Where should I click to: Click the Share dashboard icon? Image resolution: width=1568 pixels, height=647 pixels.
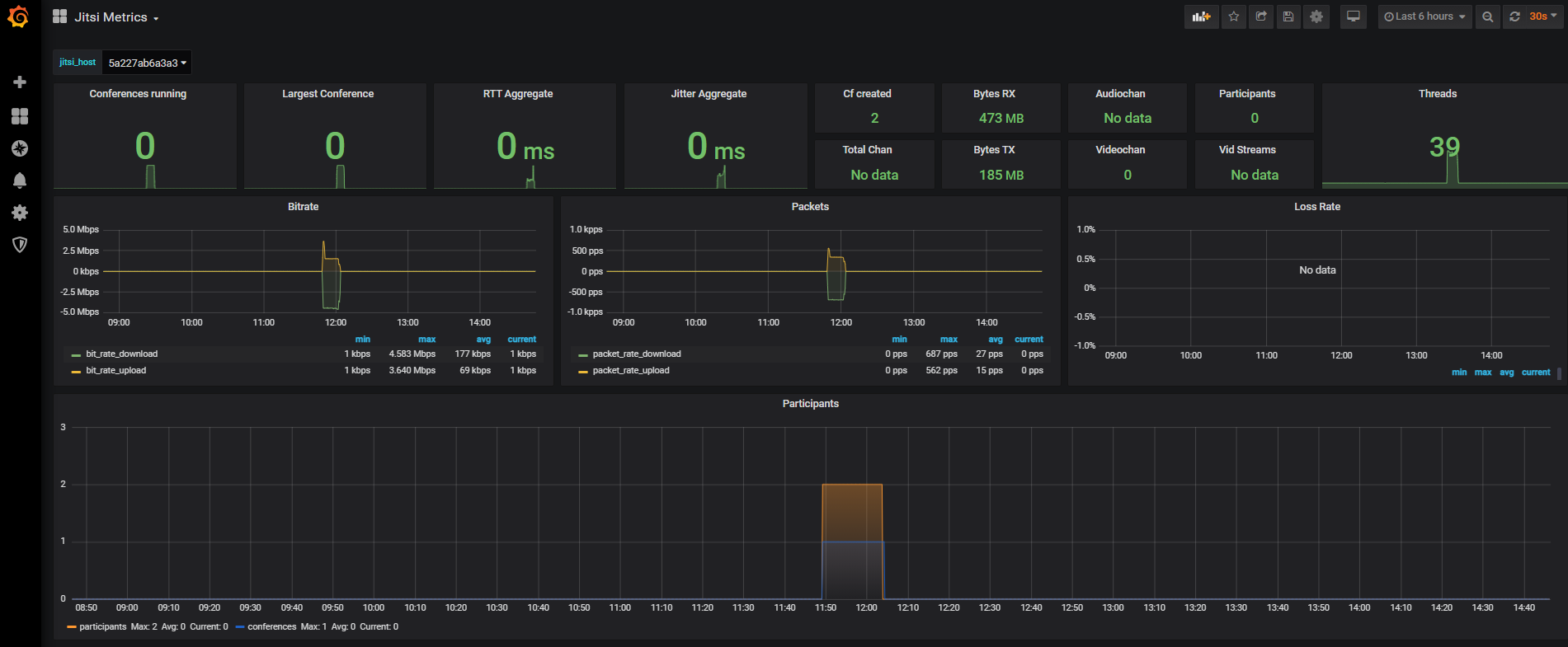pos(1261,16)
